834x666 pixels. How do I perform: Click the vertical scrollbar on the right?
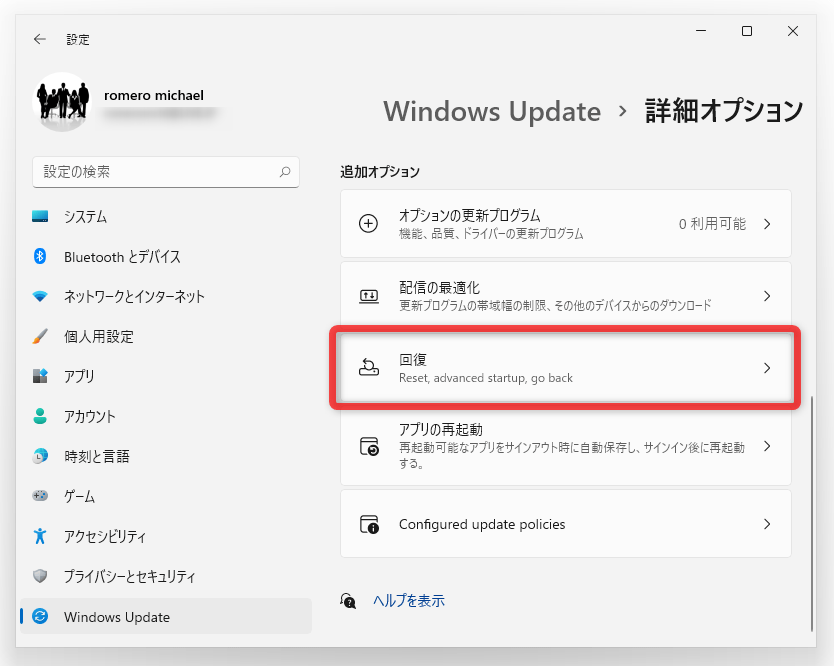coord(812,513)
